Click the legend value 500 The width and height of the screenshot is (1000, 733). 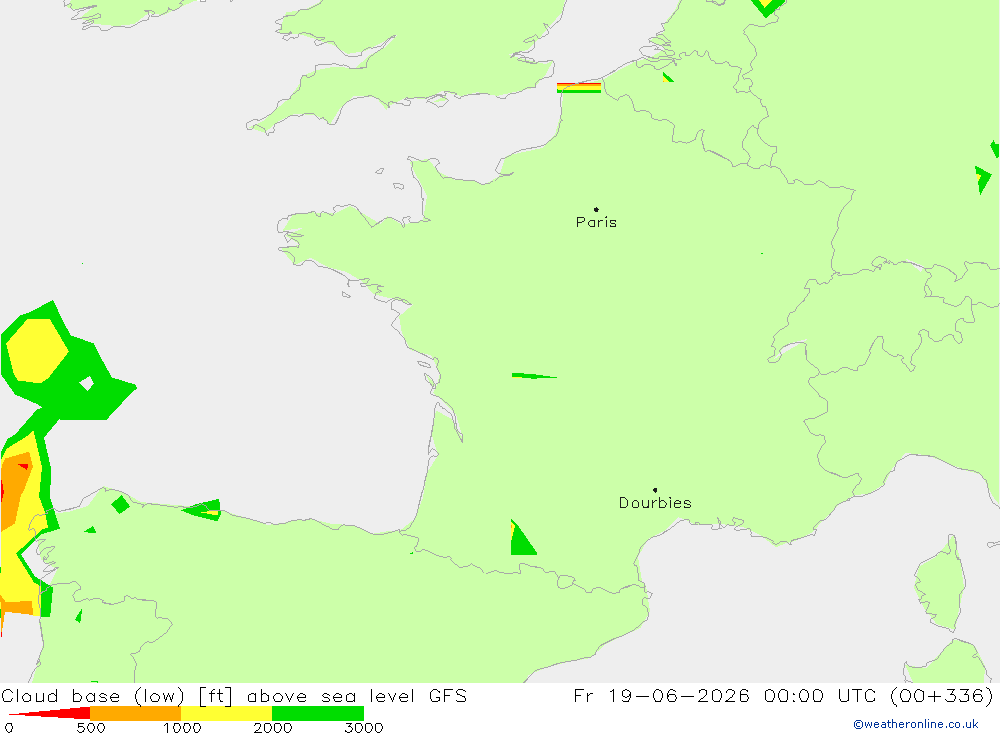(91, 727)
